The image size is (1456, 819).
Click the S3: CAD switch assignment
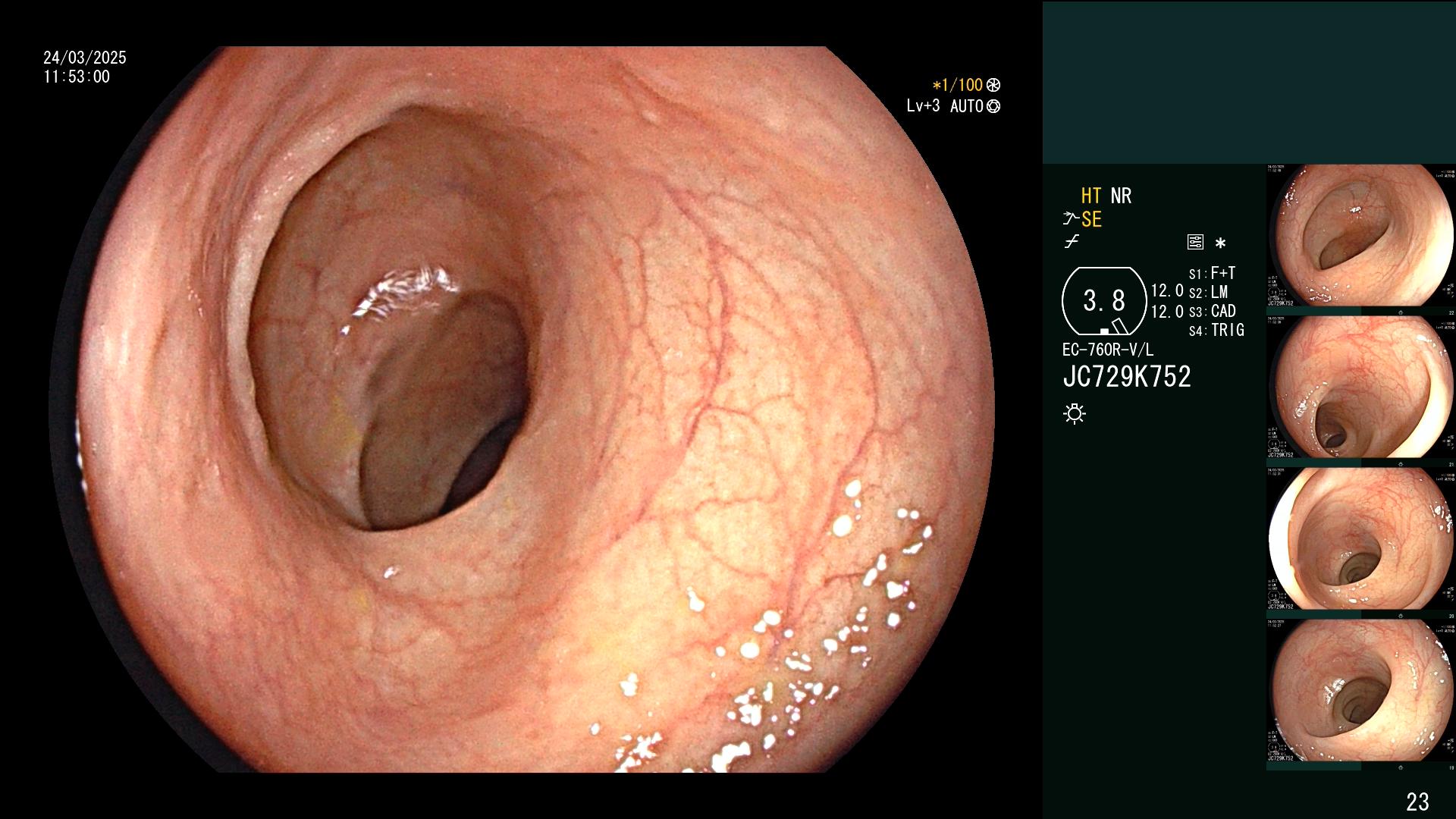[x=1212, y=311]
